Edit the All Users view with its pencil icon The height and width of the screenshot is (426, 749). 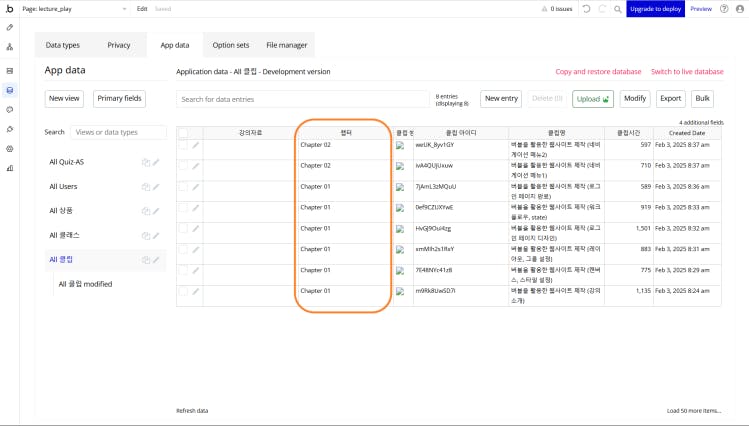156,187
